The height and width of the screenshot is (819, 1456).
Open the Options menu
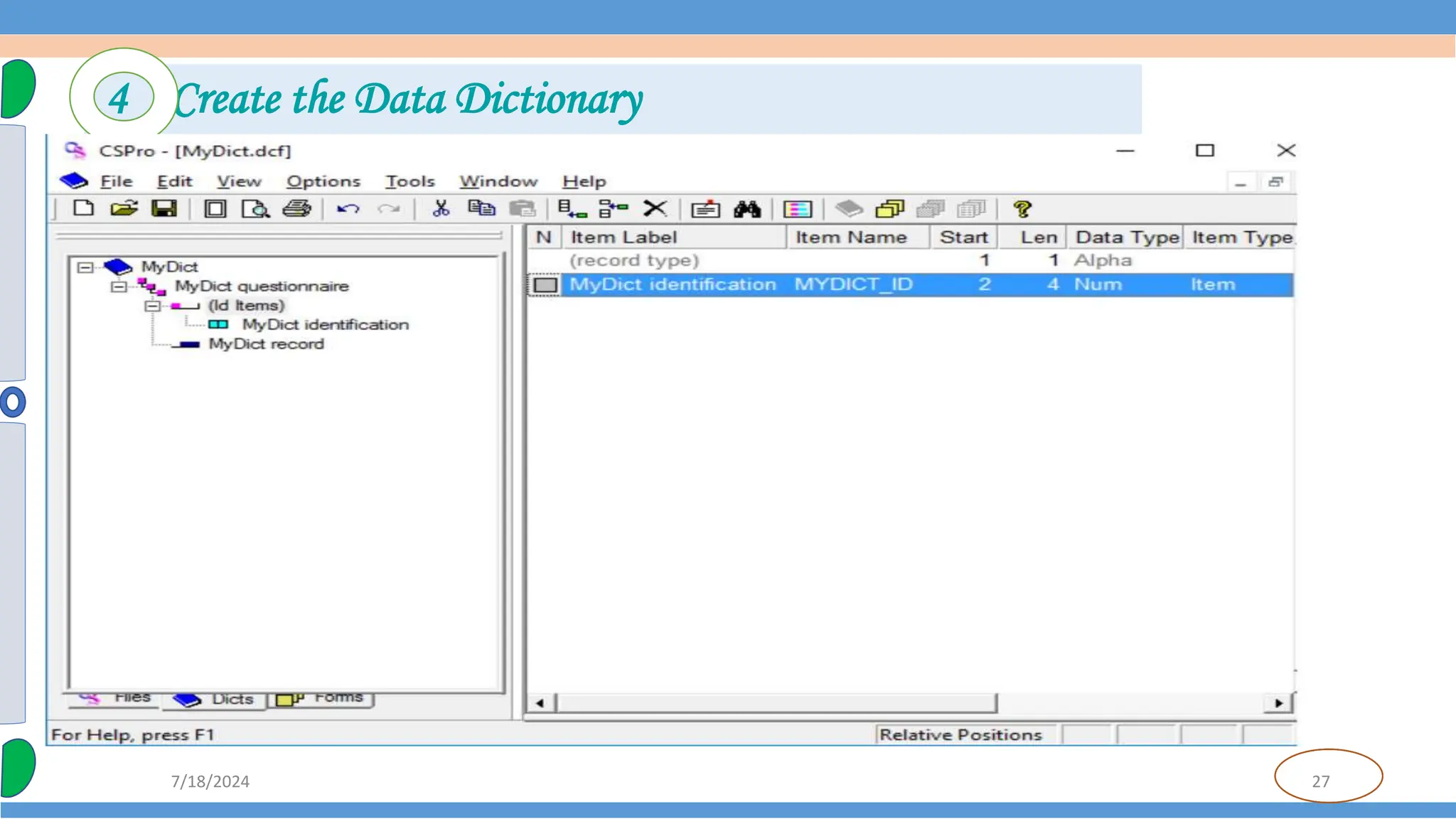click(323, 181)
